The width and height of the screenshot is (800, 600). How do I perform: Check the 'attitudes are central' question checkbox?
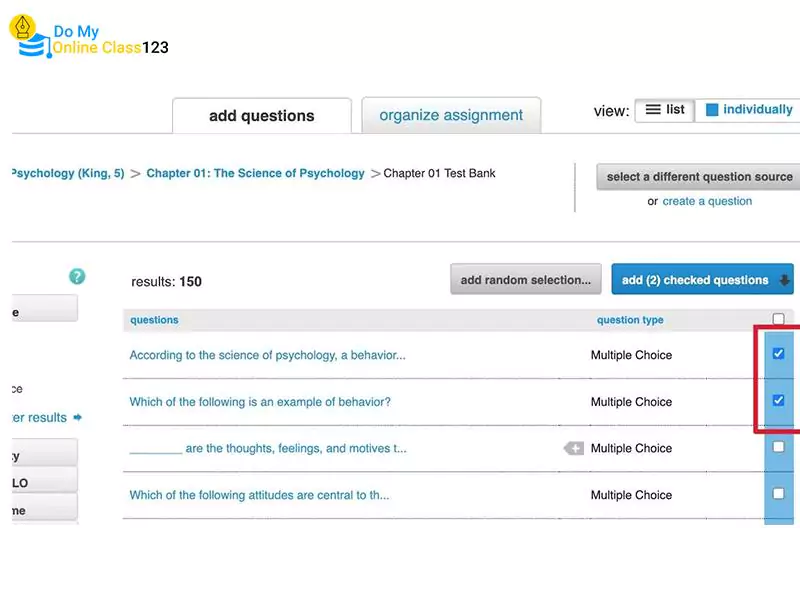click(x=778, y=493)
